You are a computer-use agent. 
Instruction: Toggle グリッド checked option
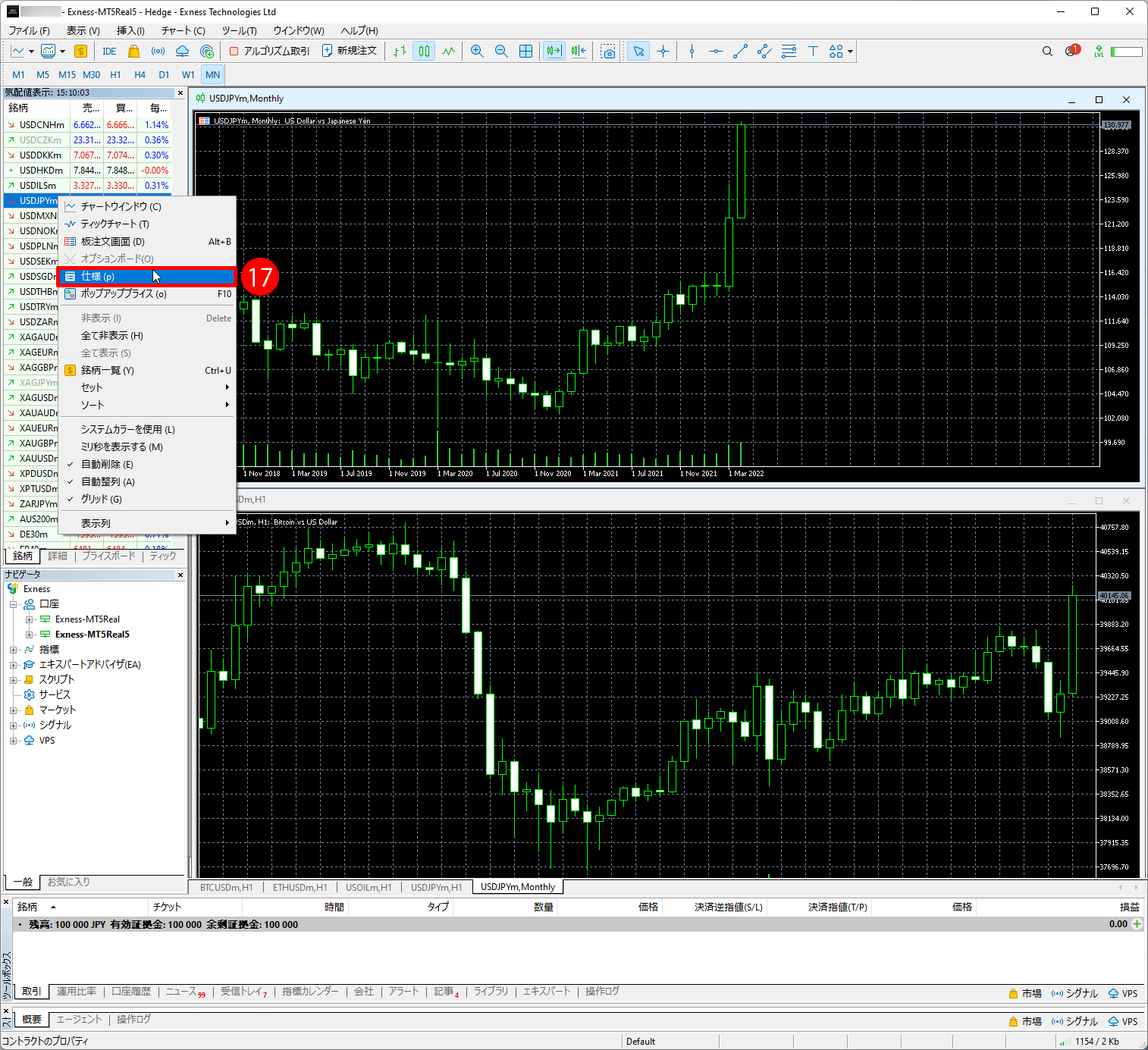[147, 499]
